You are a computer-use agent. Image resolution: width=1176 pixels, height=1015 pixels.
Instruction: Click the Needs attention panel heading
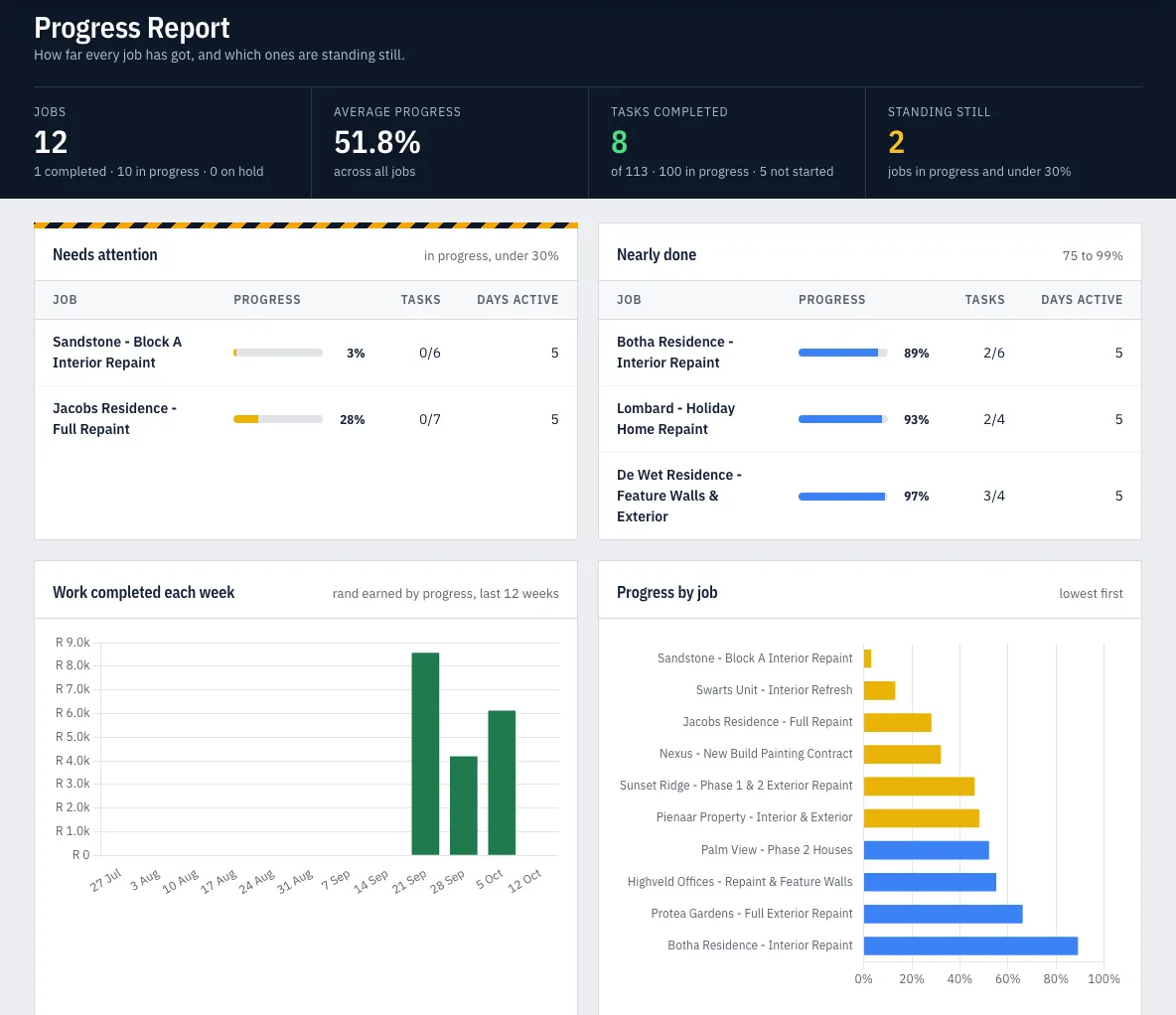coord(105,255)
